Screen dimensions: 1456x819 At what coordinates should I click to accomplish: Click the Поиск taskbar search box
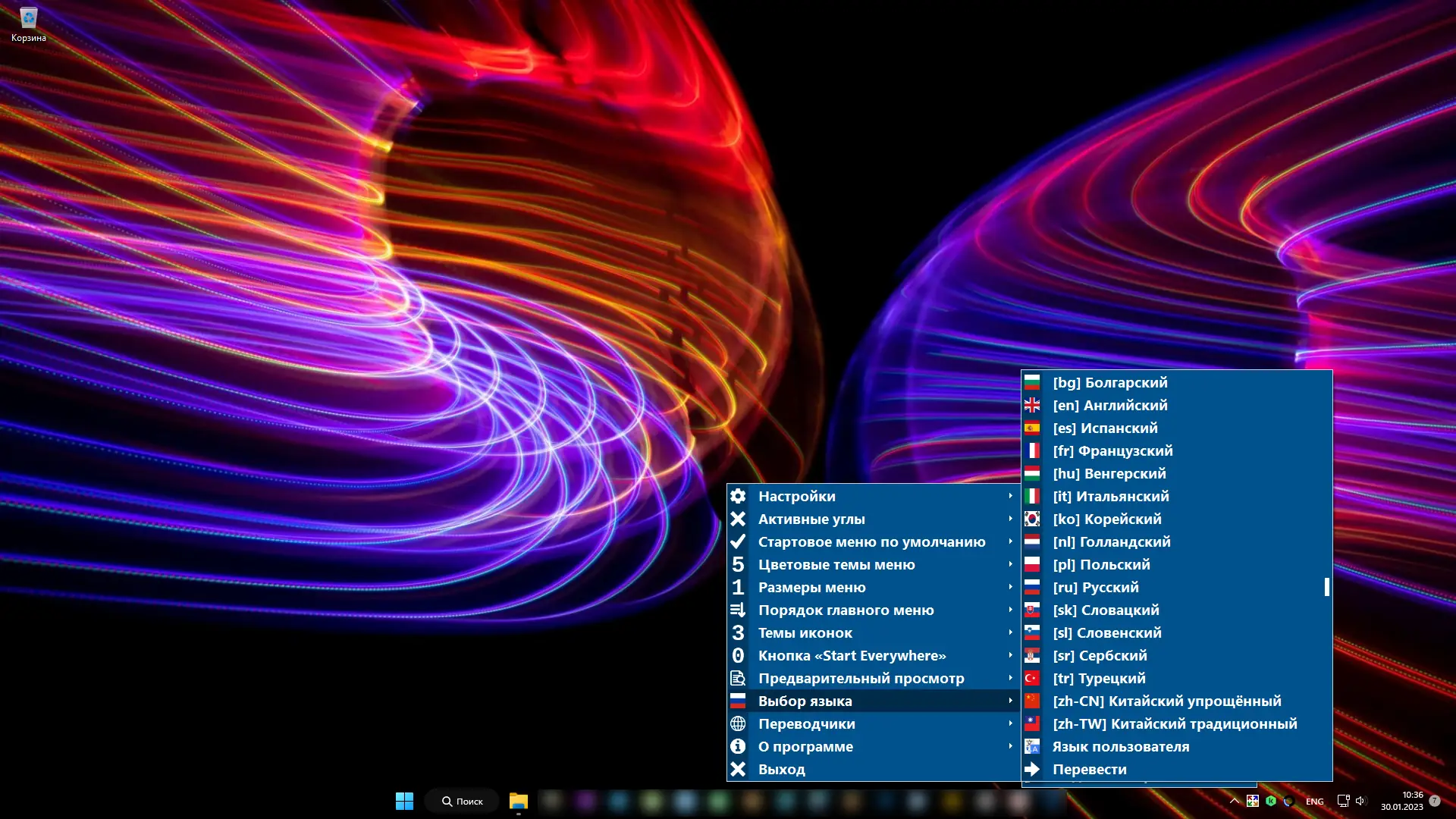click(462, 801)
